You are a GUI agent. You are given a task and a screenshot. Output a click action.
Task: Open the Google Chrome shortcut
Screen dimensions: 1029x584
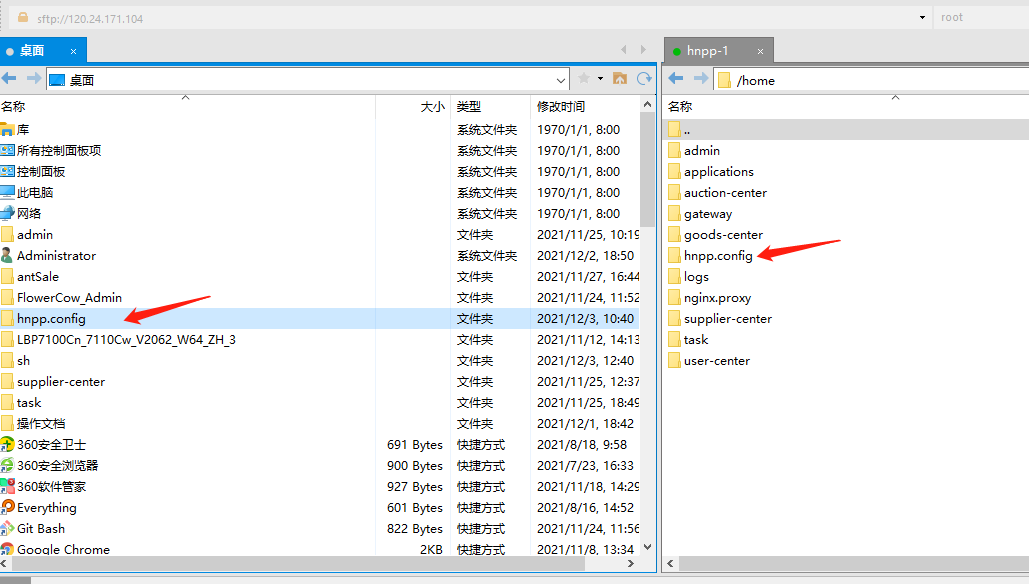[62, 549]
